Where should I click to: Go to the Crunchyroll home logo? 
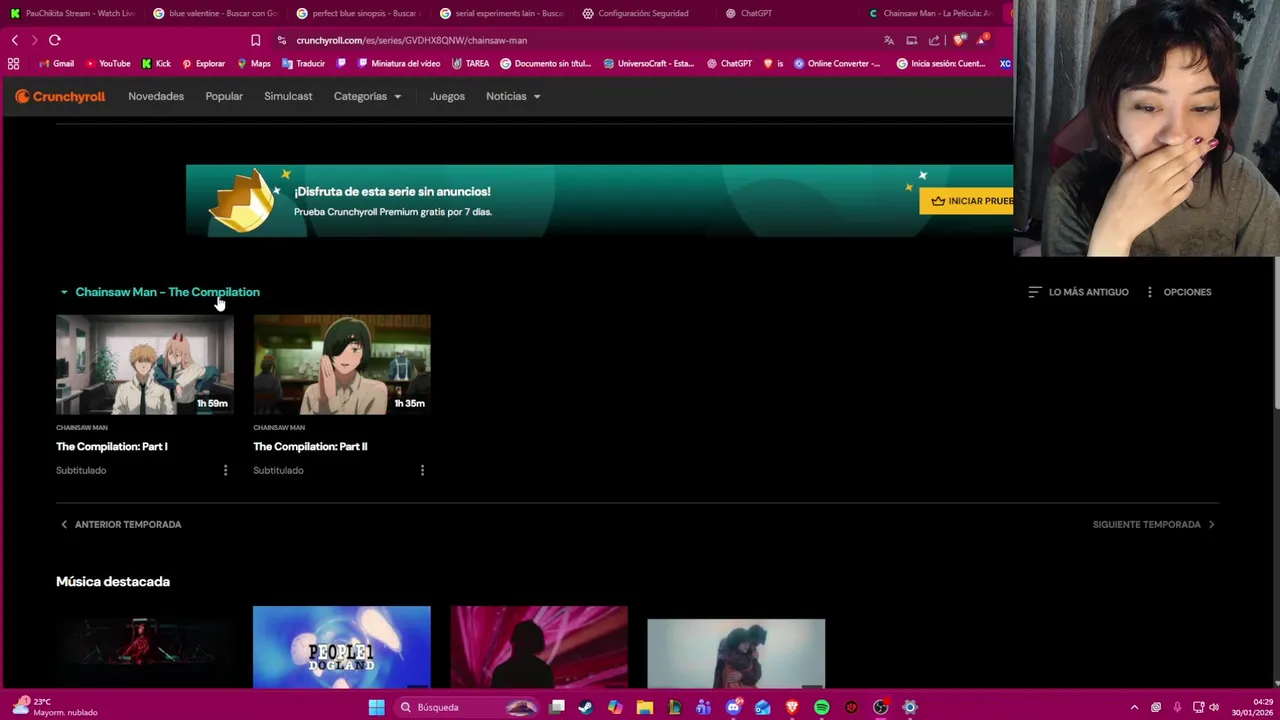click(x=60, y=96)
